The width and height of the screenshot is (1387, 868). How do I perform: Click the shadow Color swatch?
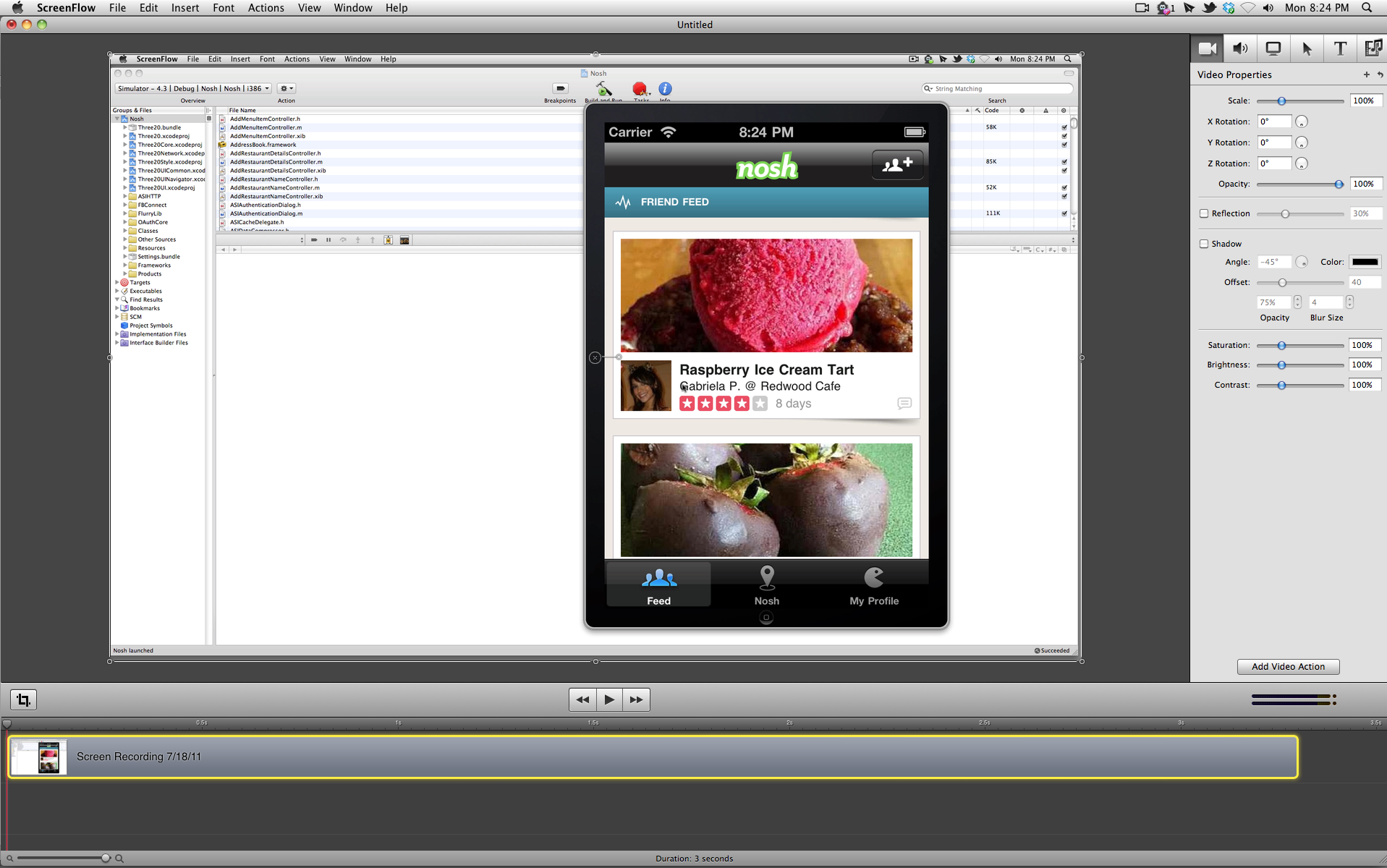(1365, 262)
